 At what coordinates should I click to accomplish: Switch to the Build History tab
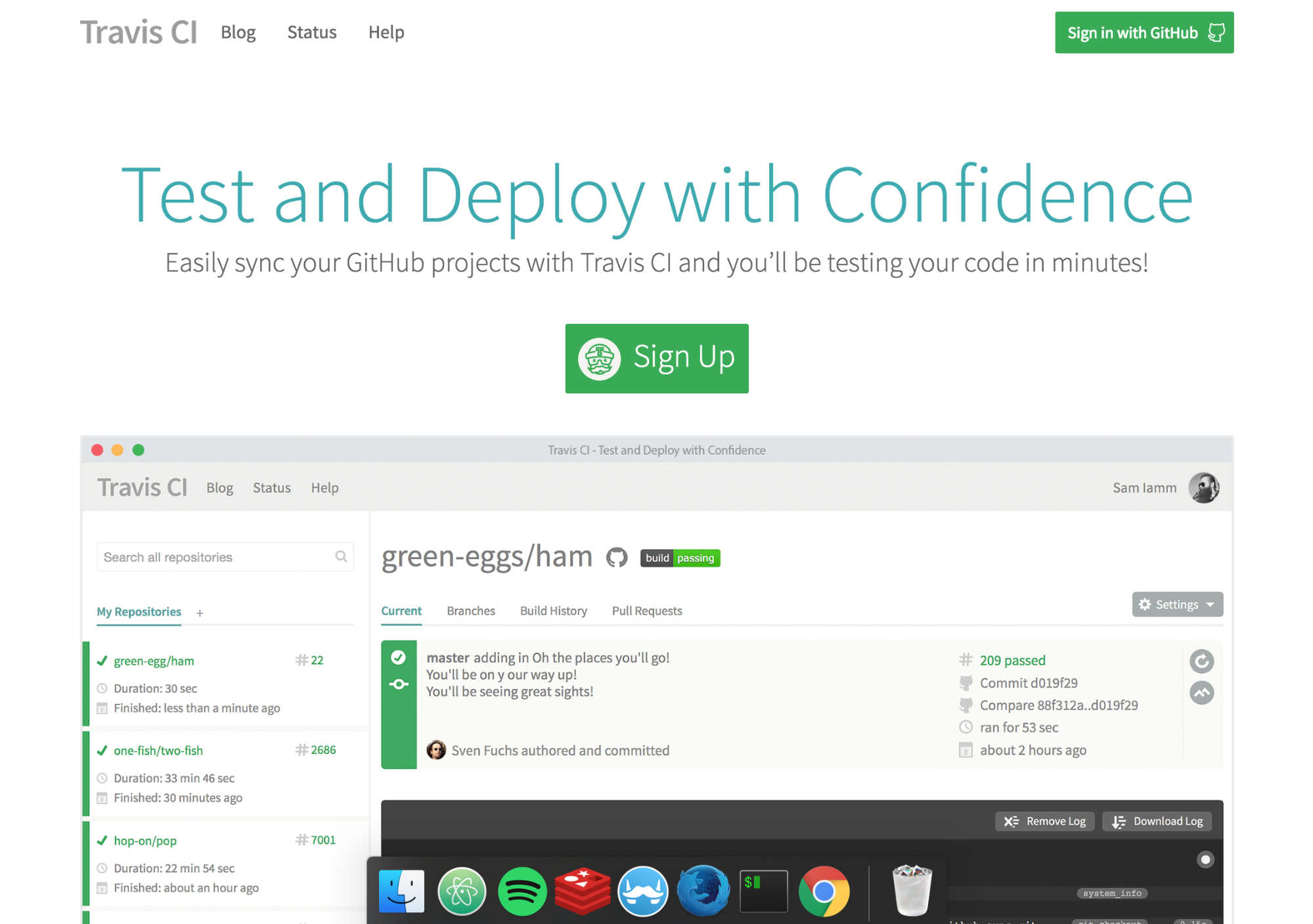(x=553, y=611)
